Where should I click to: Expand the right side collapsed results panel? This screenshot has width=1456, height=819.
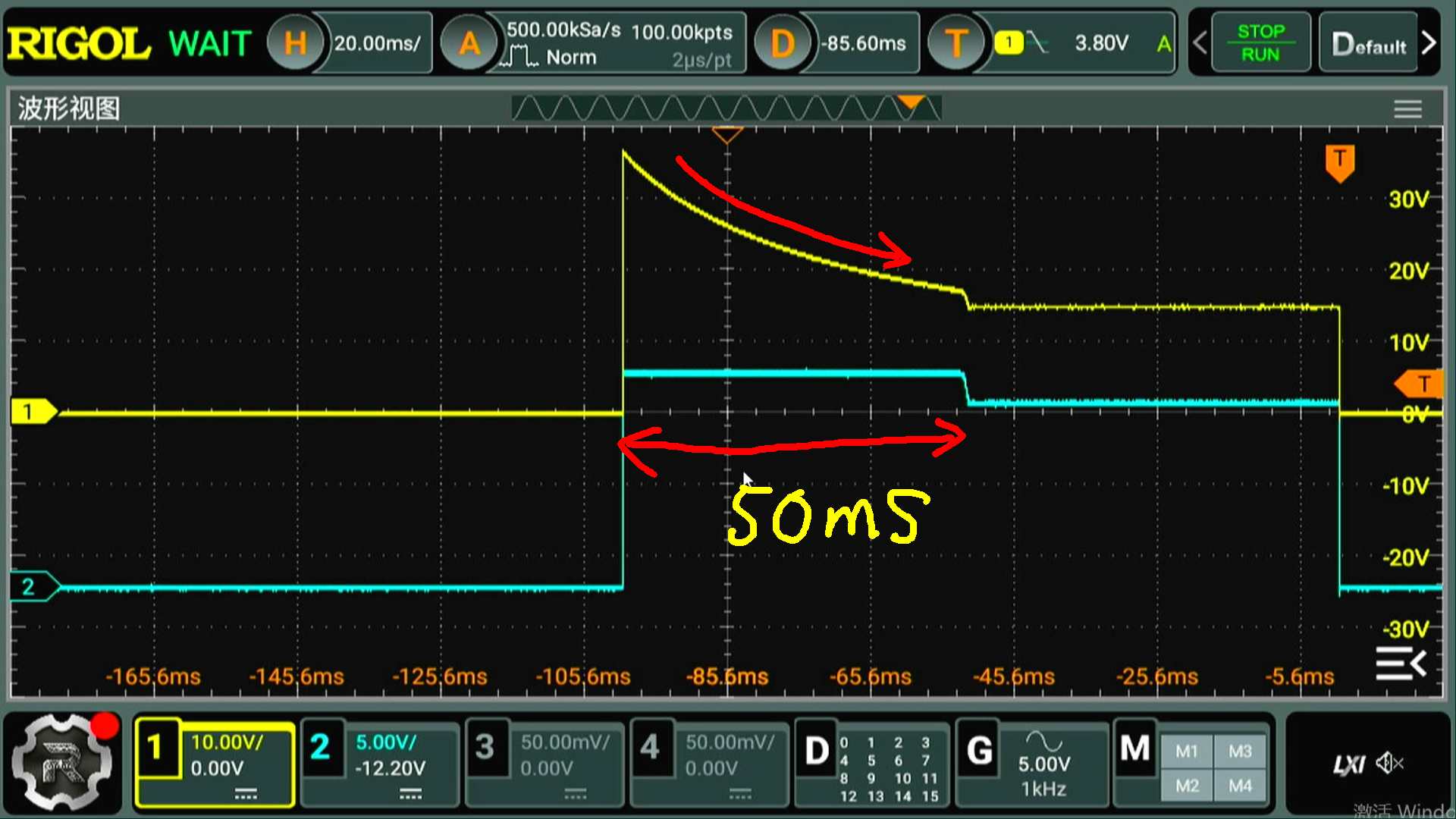(x=1401, y=664)
